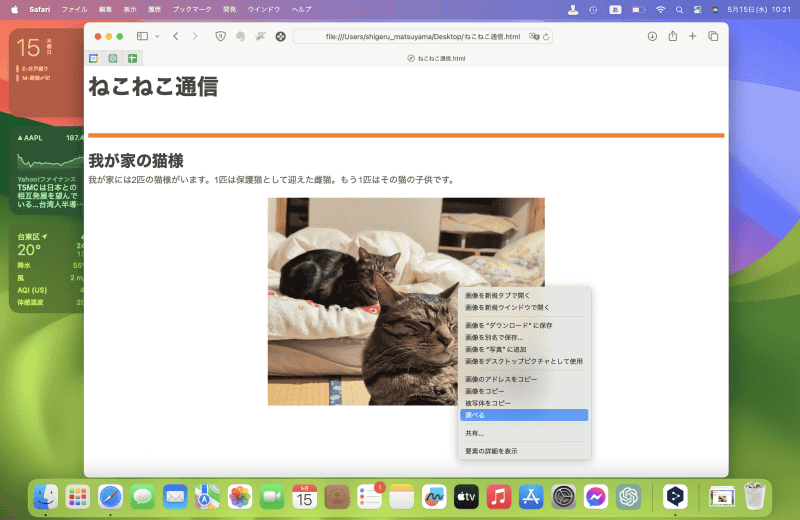Choose 共有... in context menu
Image resolution: width=800 pixels, height=520 pixels.
tap(524, 433)
